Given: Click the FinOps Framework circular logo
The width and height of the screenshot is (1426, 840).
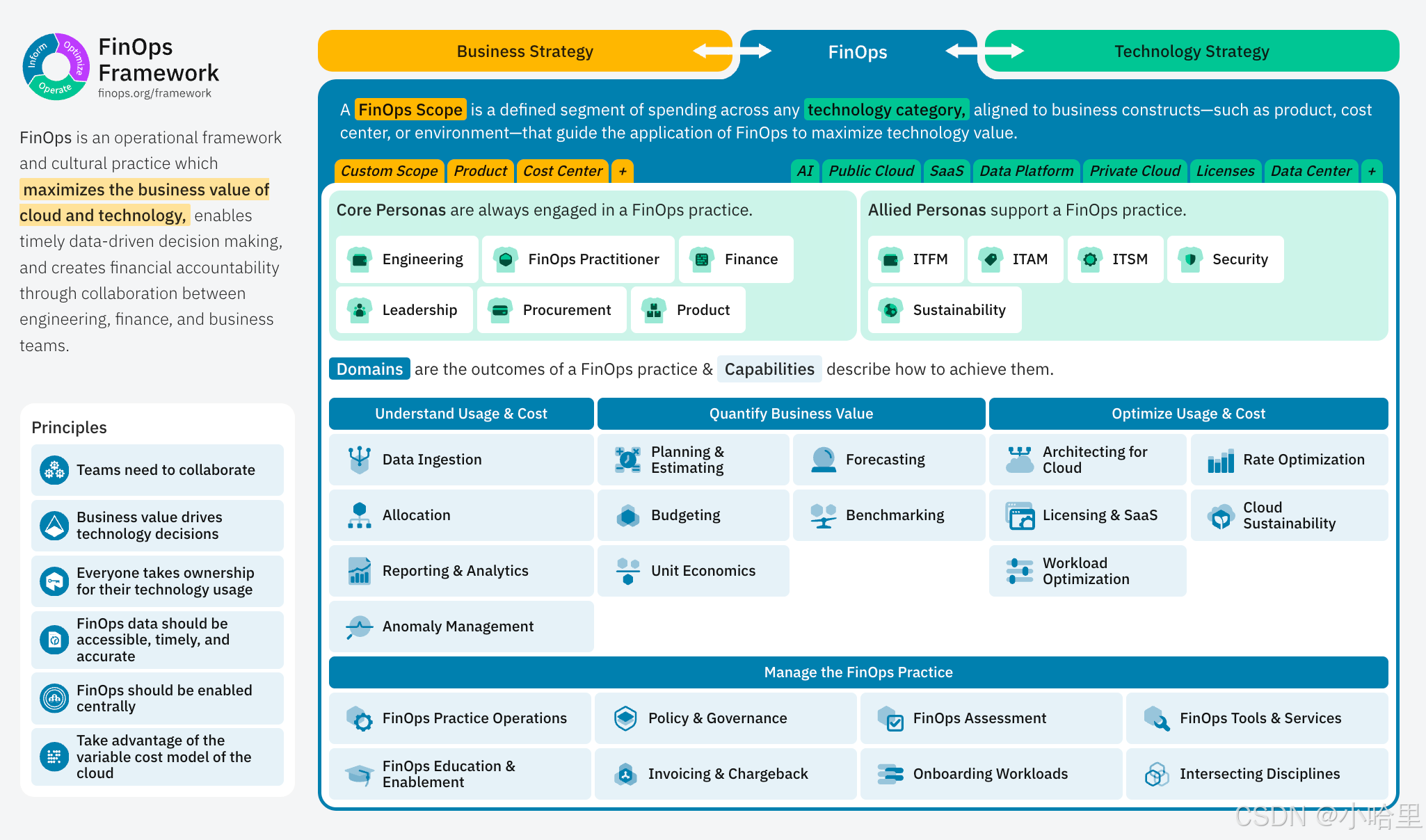Looking at the screenshot, I should [x=56, y=67].
